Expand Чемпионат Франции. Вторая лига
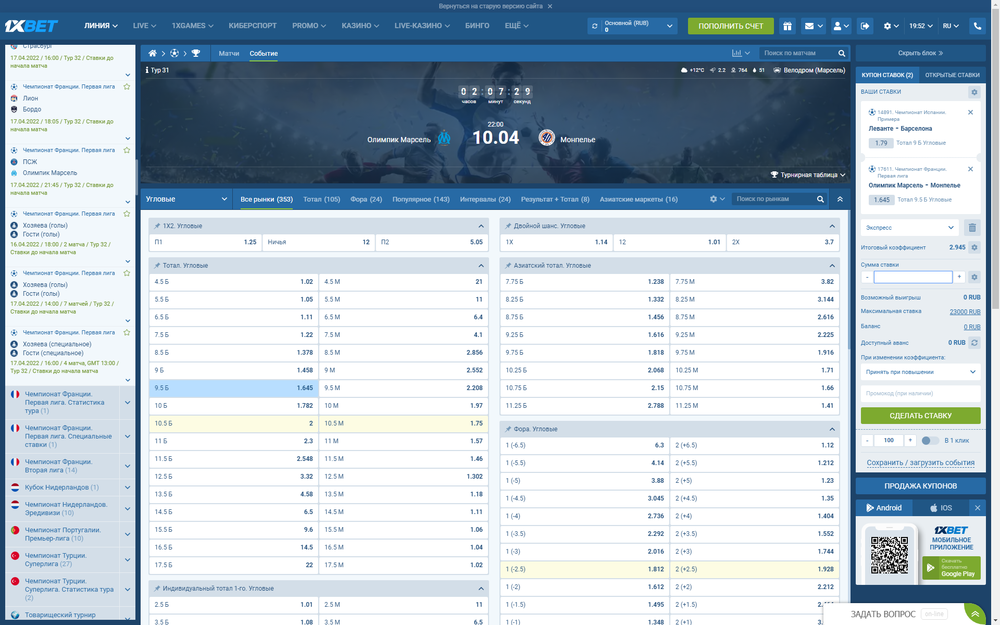The height and width of the screenshot is (625, 1000). coord(128,466)
